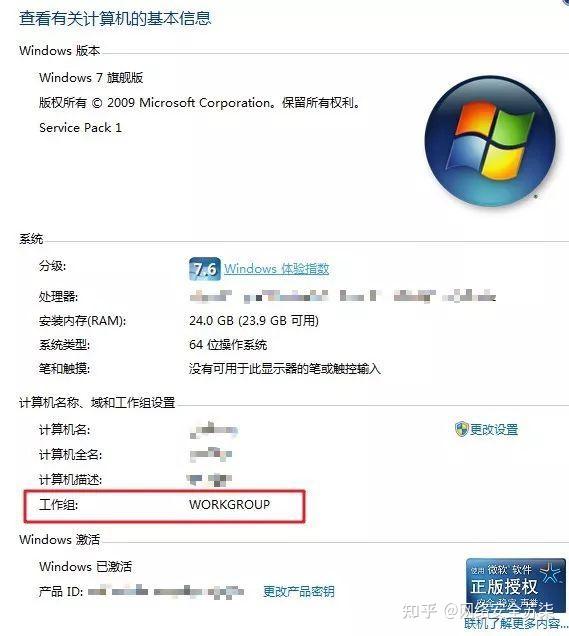The image size is (569, 636).
Task: Click the 查看有关计算机的基本信息 heading
Action: (115, 19)
